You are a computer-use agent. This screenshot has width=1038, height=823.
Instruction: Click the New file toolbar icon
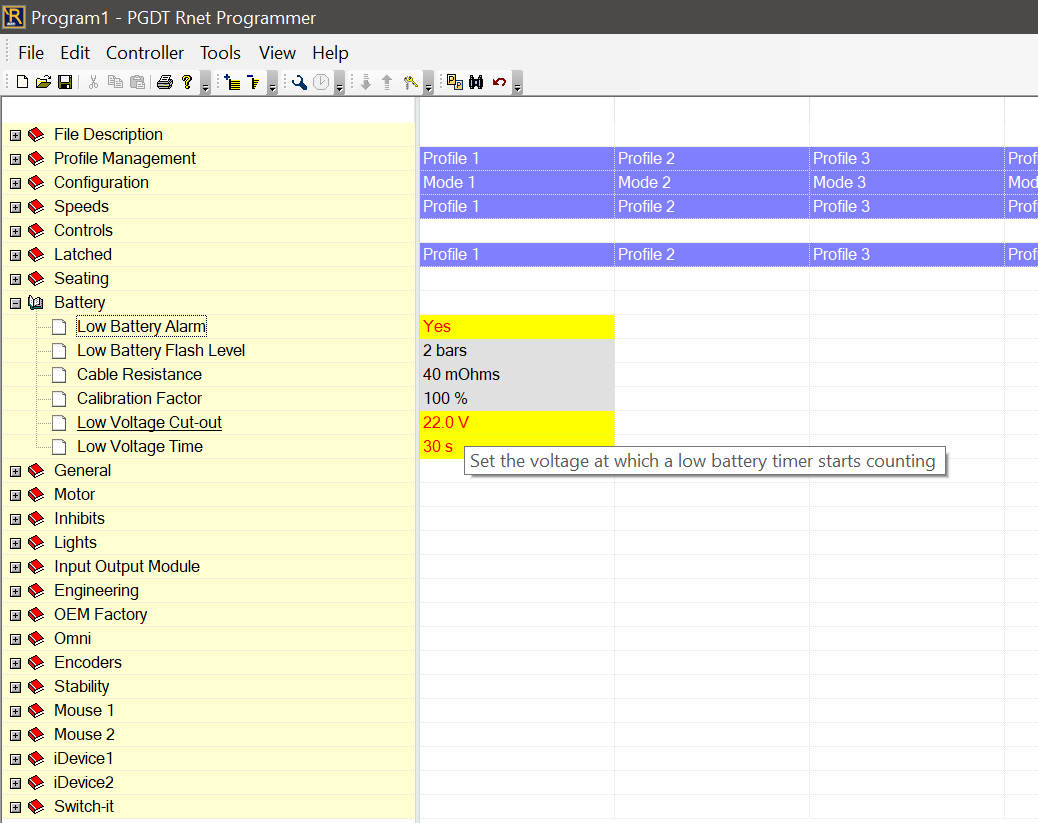(22, 82)
